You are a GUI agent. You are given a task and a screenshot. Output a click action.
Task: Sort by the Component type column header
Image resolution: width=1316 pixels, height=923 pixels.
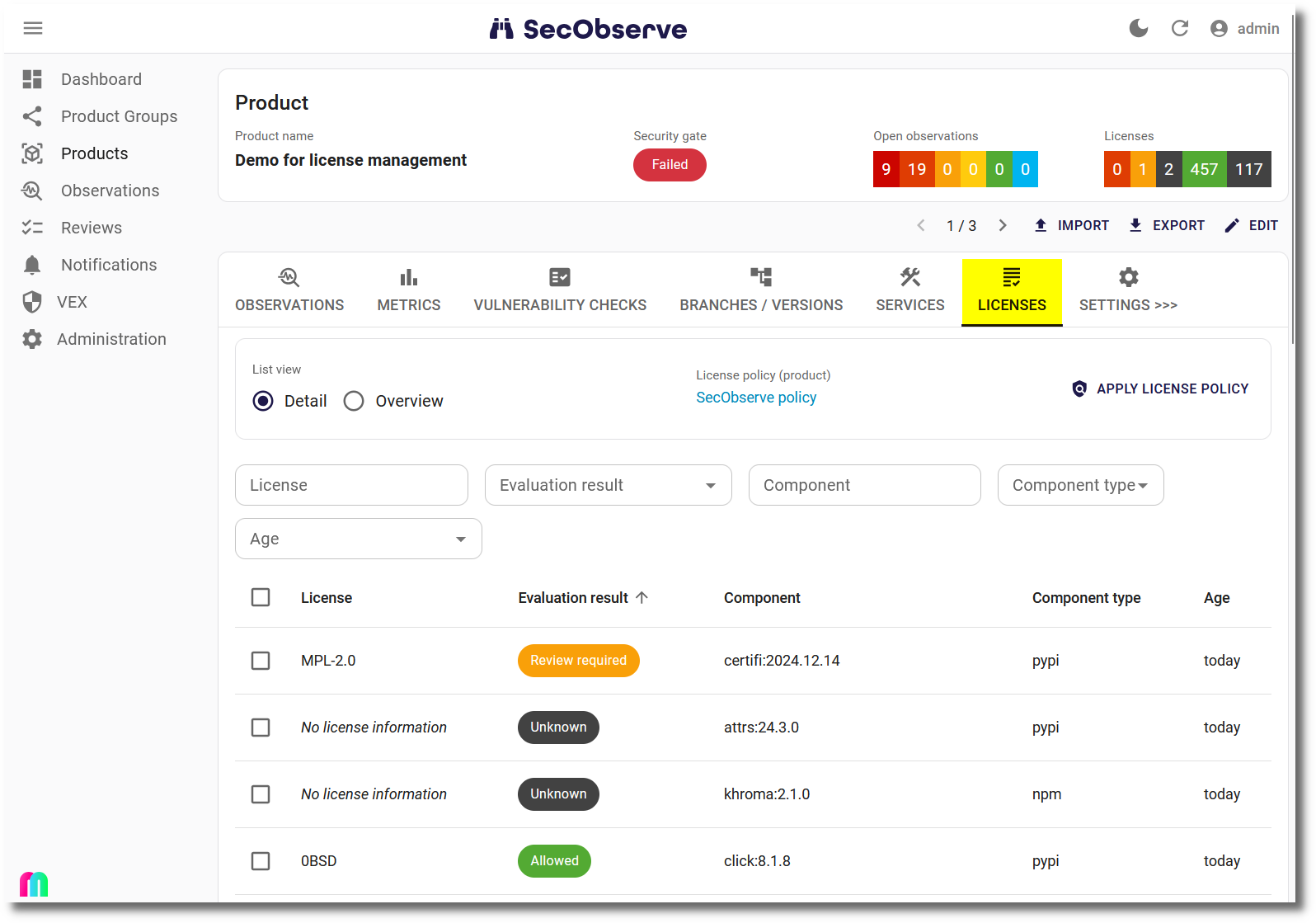click(x=1087, y=598)
